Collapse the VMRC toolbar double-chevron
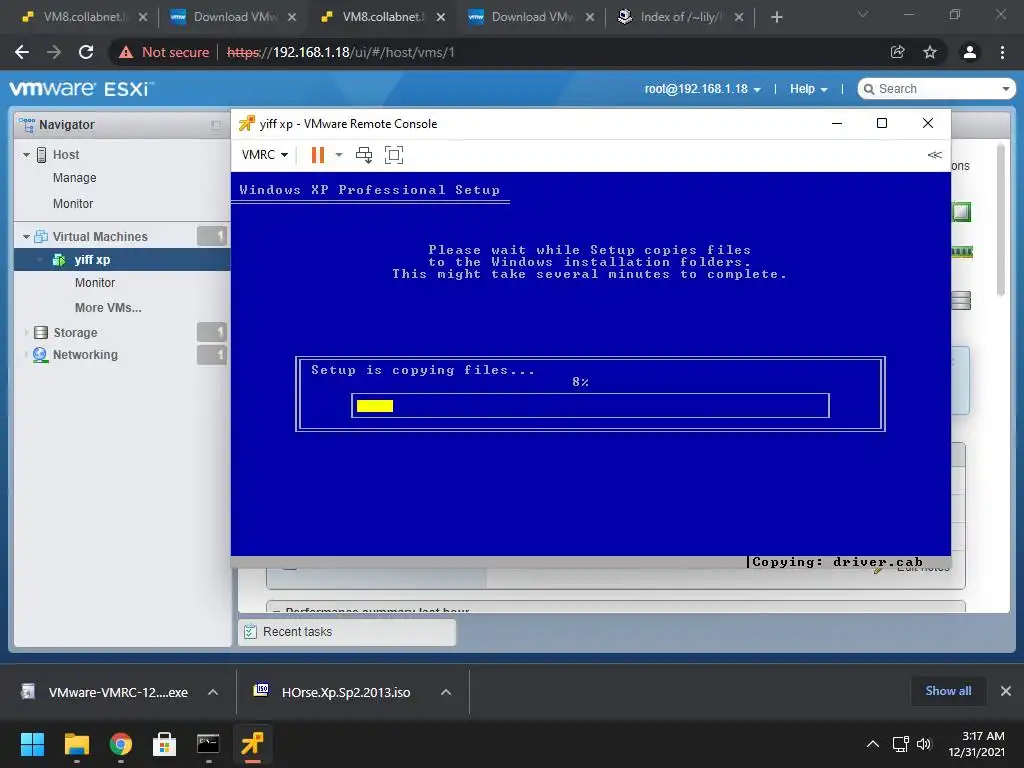This screenshot has height=768, width=1024. [x=935, y=155]
